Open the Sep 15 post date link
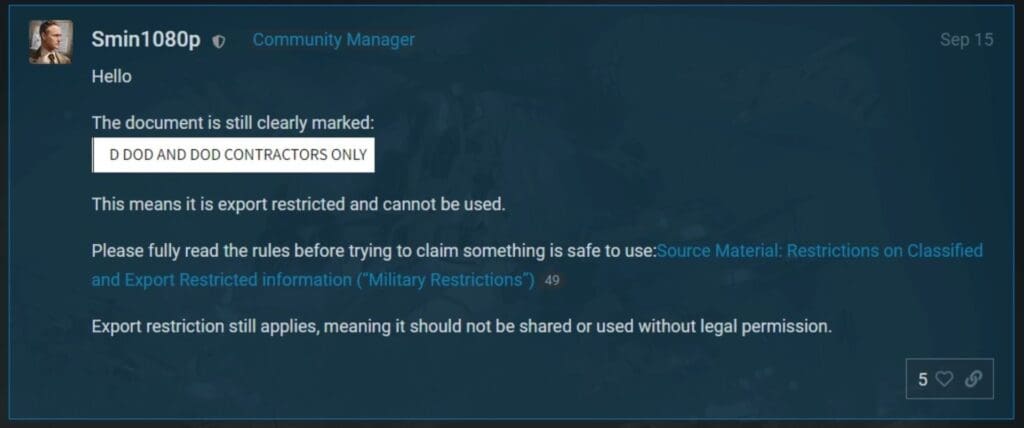 [x=967, y=40]
